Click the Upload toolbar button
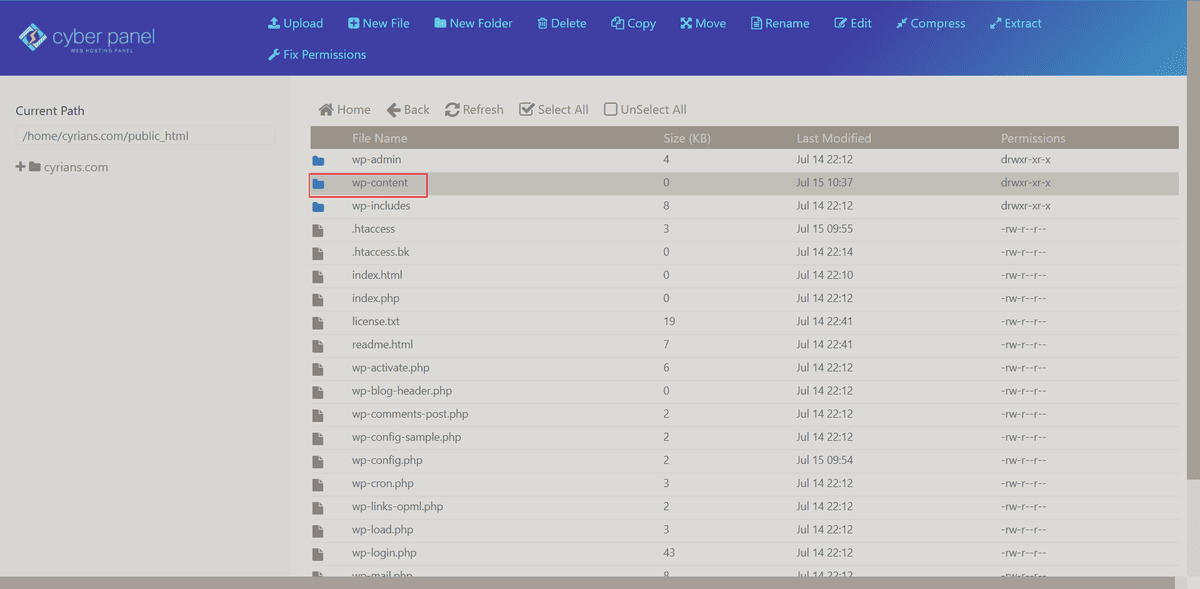 [295, 23]
